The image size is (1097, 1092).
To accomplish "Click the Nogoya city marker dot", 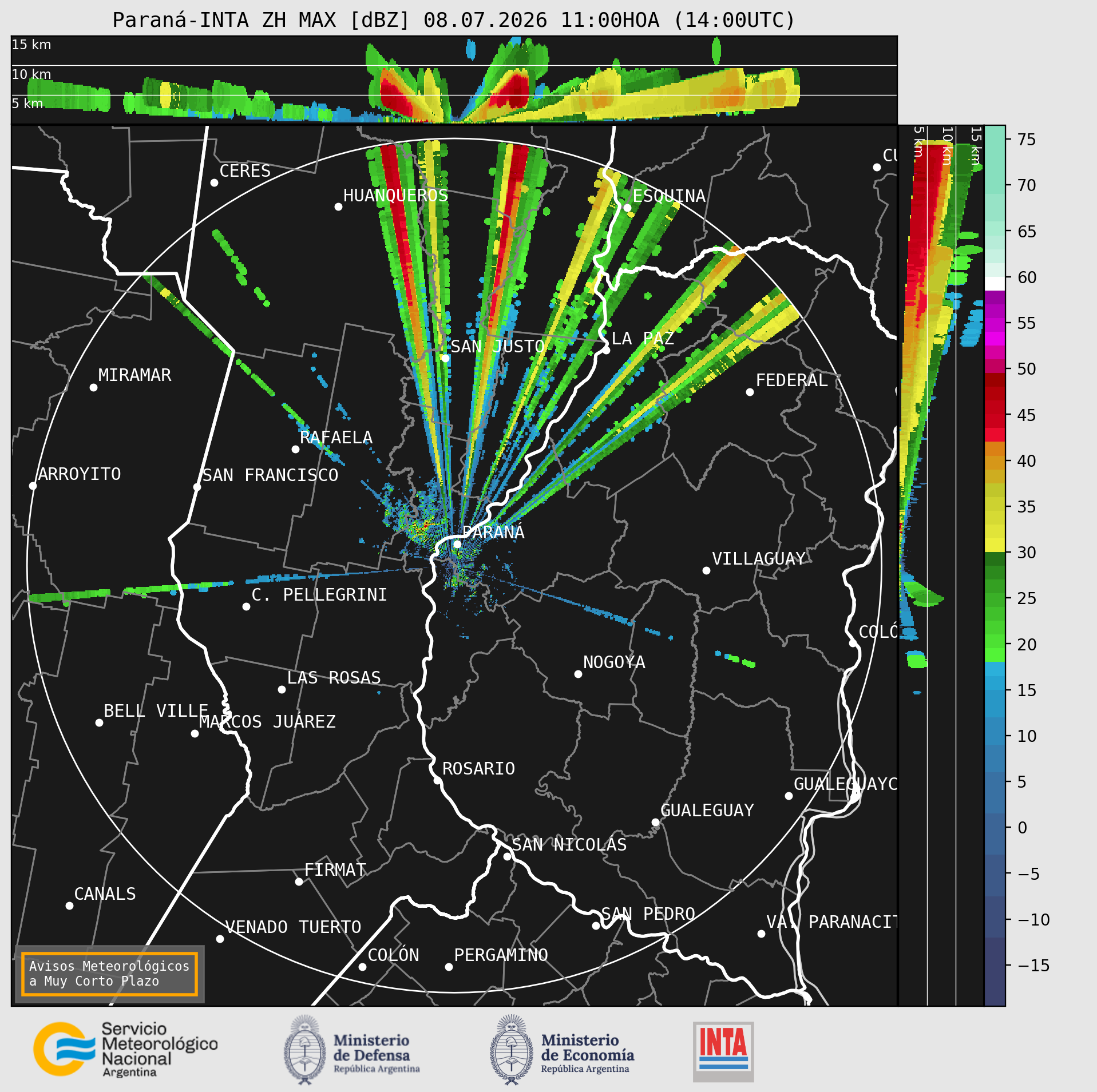I will [578, 674].
